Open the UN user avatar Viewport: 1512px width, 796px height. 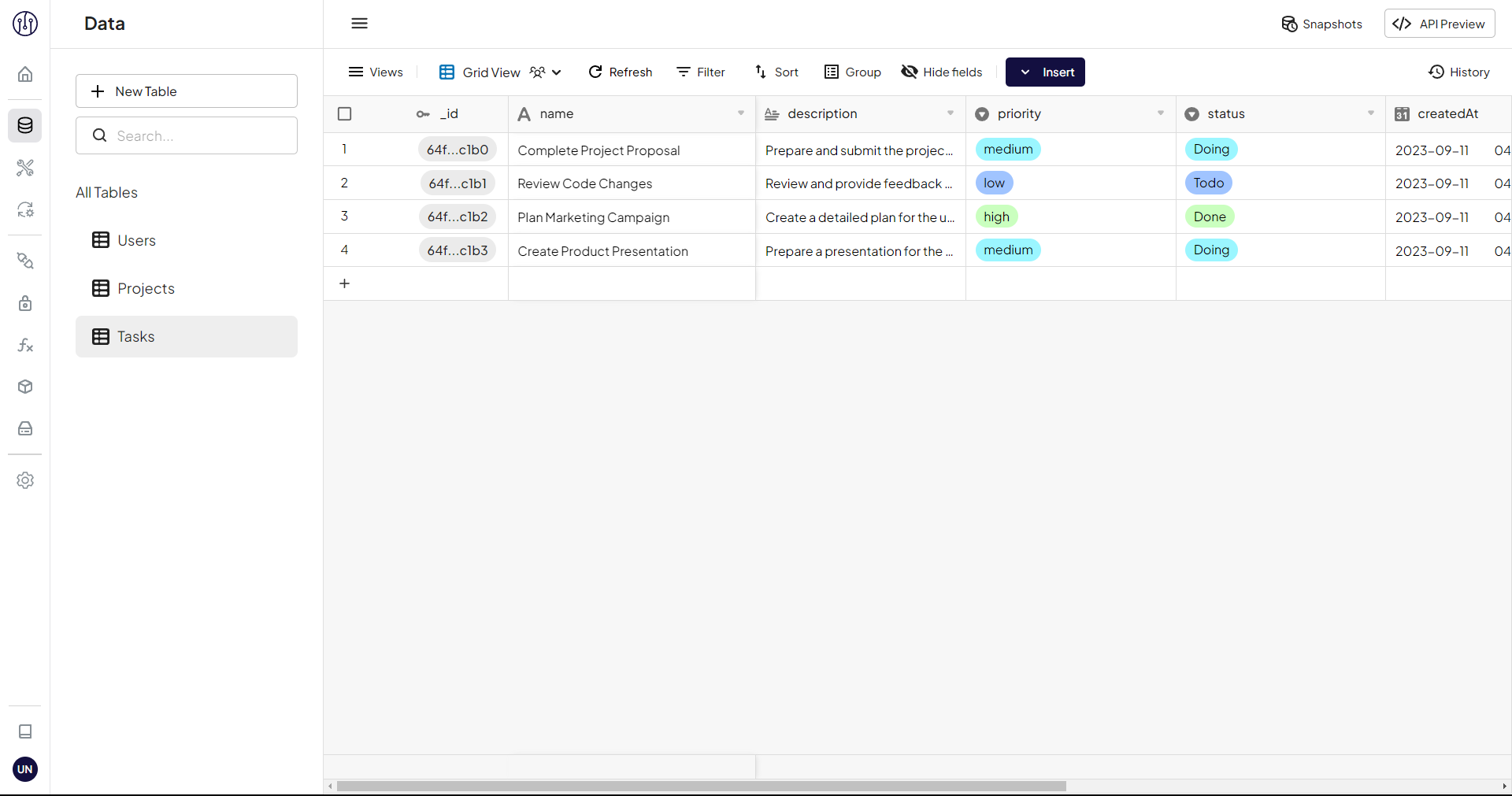coord(25,769)
